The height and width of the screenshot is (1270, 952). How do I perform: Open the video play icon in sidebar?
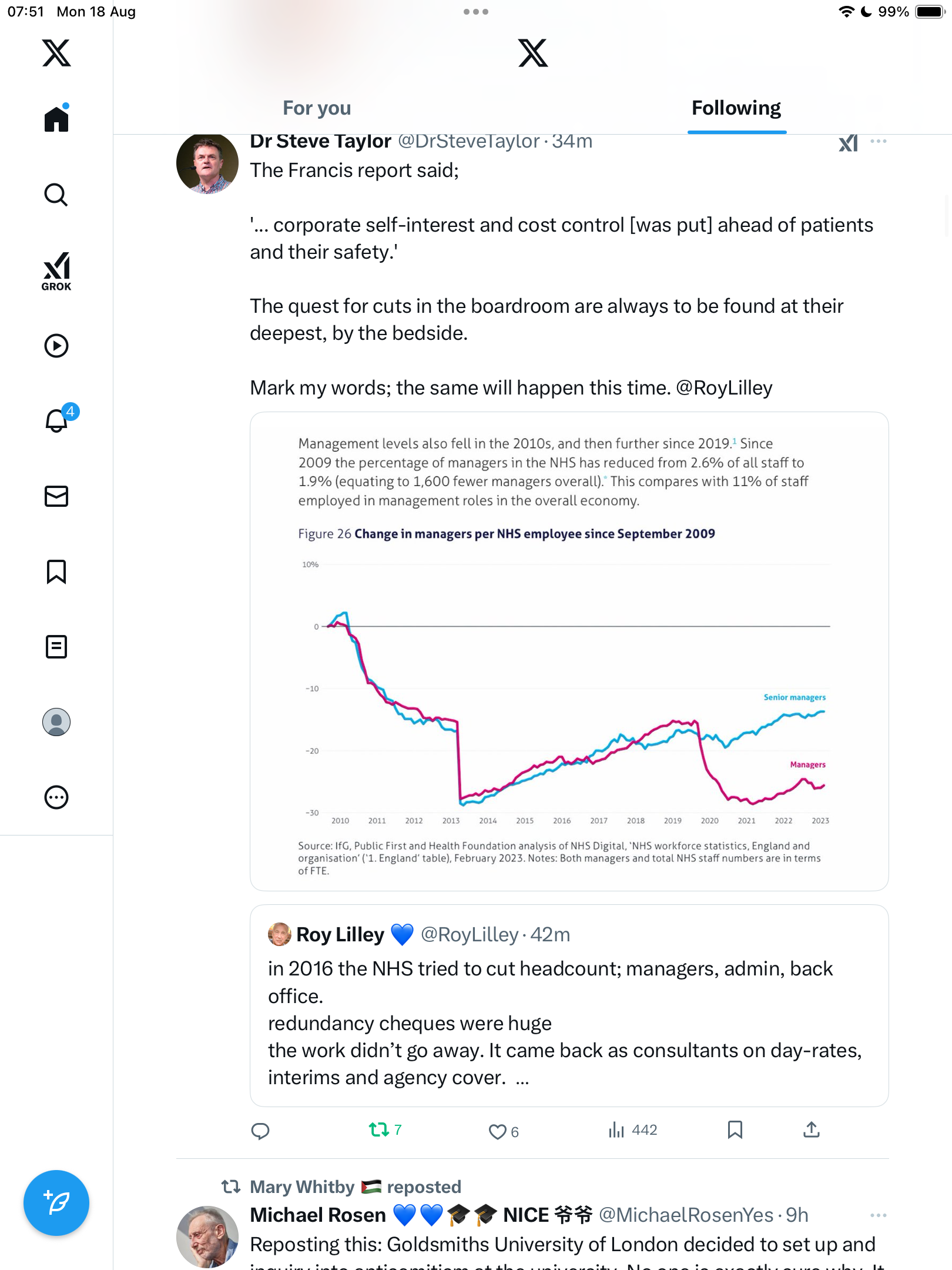pos(56,346)
